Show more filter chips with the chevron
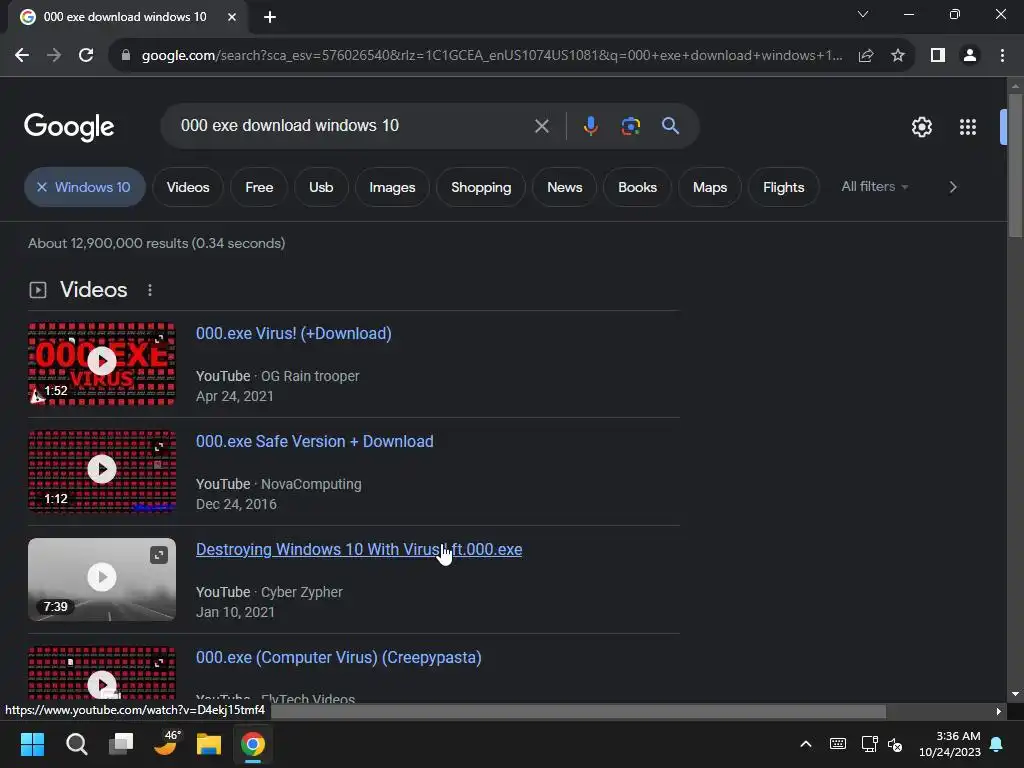Viewport: 1024px width, 768px height. [x=953, y=187]
